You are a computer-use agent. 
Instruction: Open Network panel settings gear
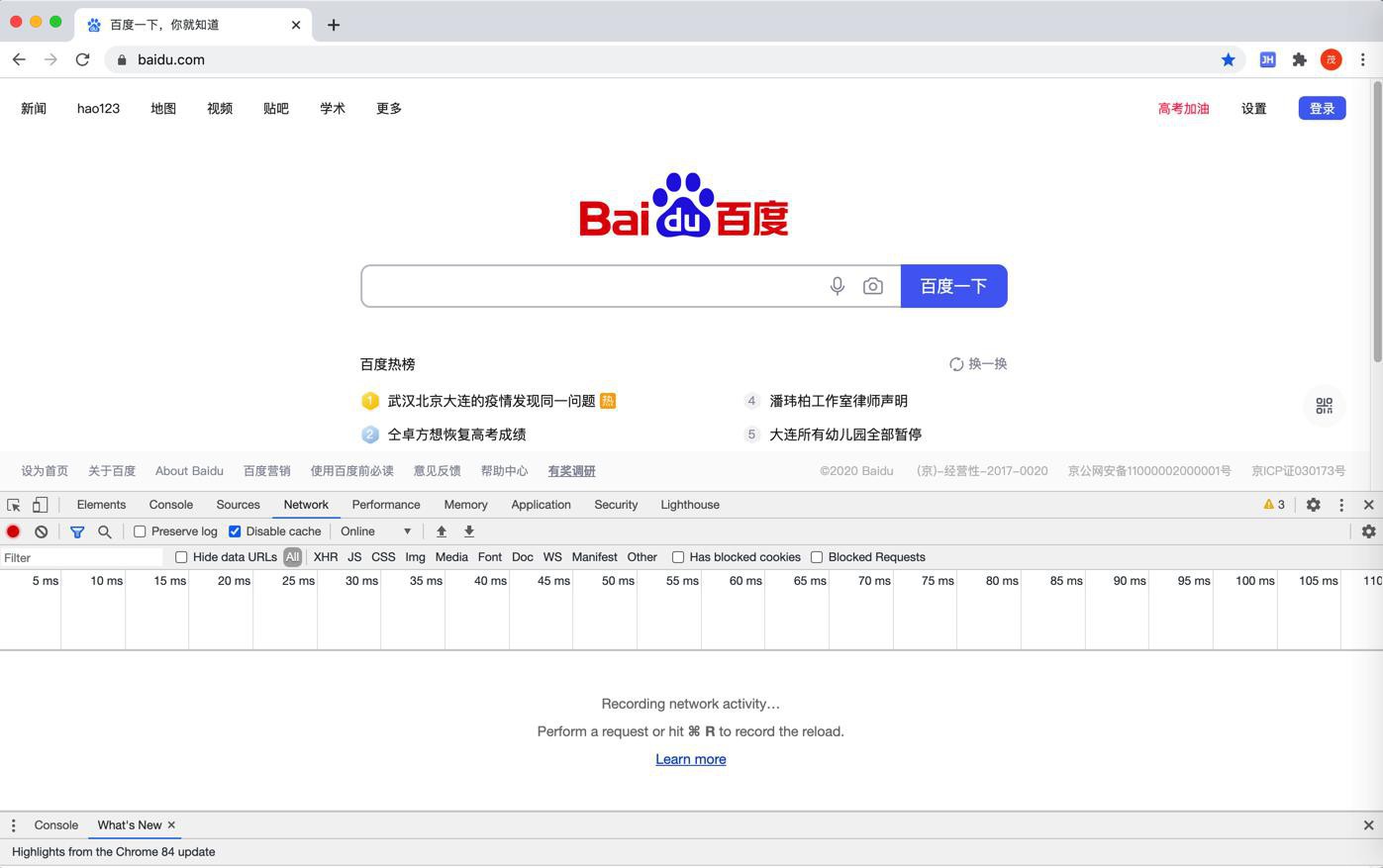[x=1369, y=531]
